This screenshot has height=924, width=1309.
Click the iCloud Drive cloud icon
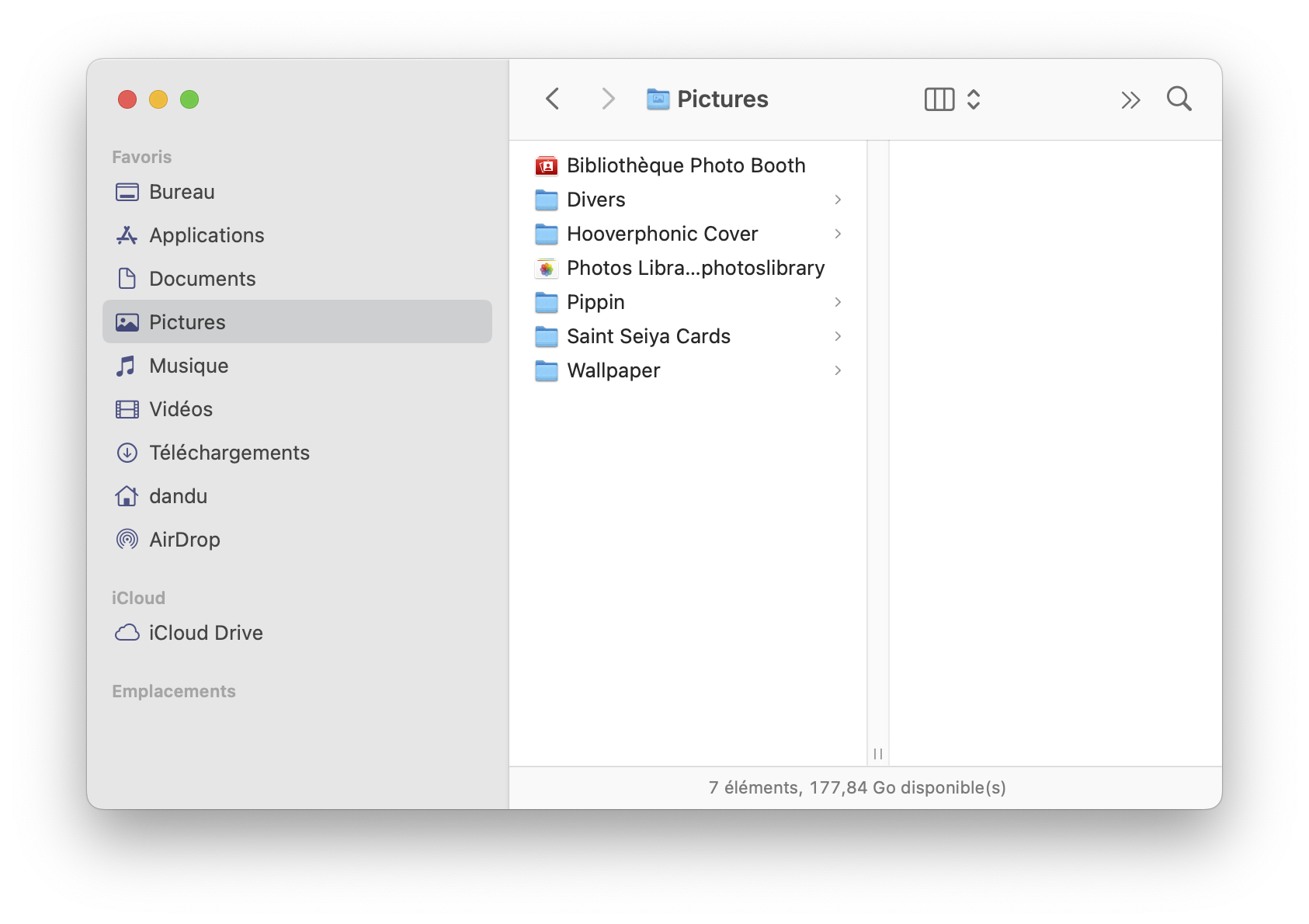click(x=127, y=633)
